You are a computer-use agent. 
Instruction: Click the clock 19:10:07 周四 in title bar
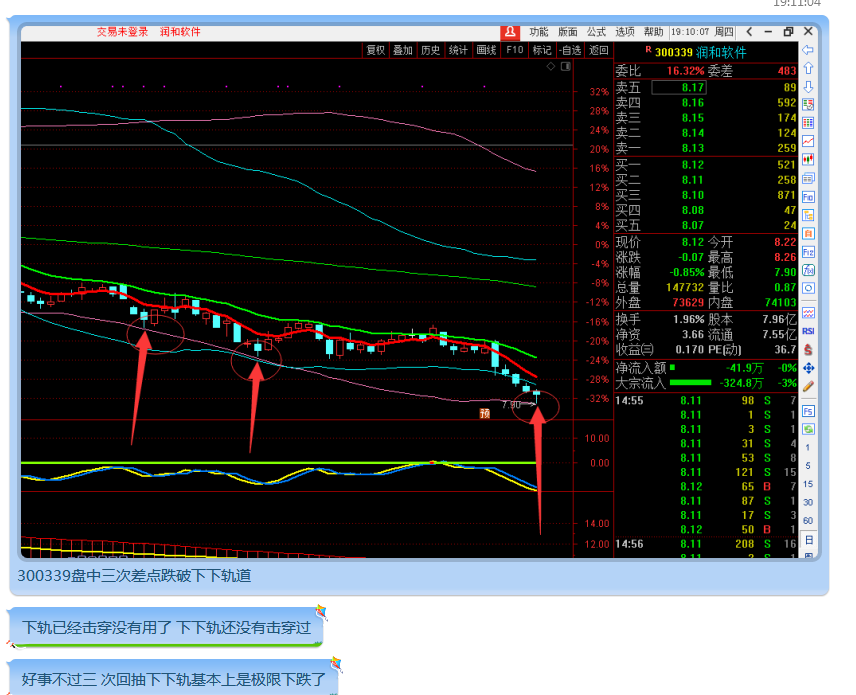coord(702,32)
